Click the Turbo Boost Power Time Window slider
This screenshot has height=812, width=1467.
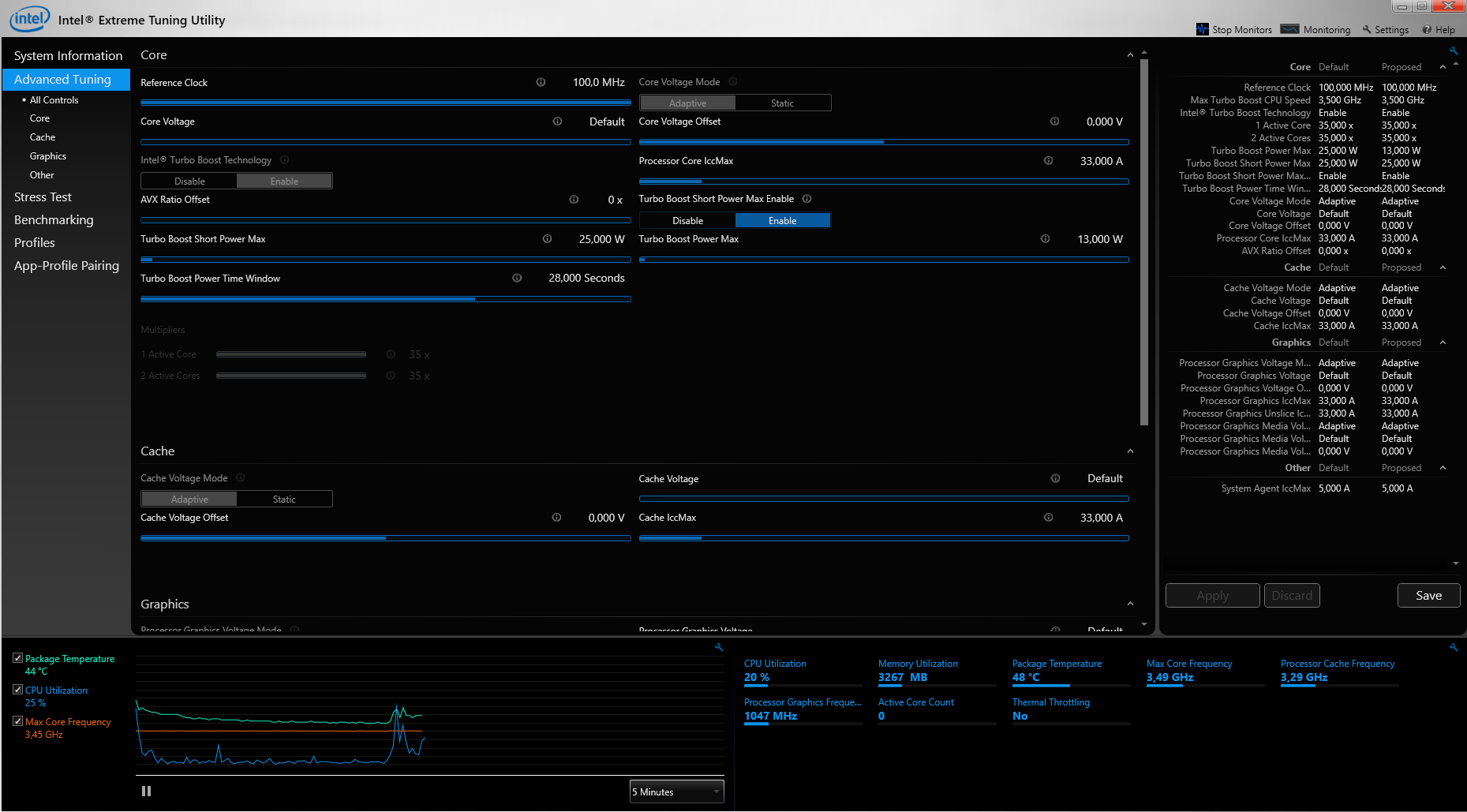click(x=386, y=299)
